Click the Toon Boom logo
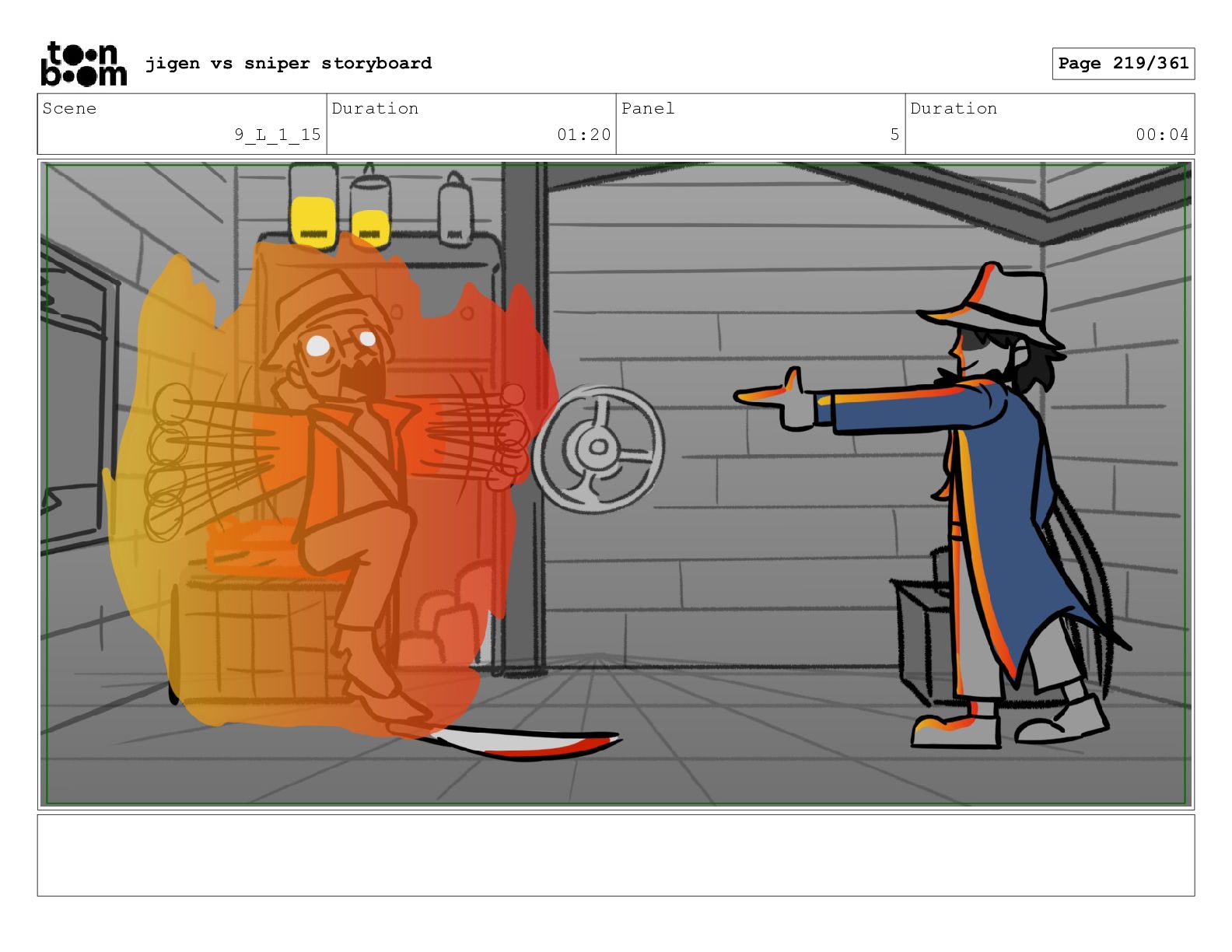The height and width of the screenshot is (952, 1232). [83, 64]
